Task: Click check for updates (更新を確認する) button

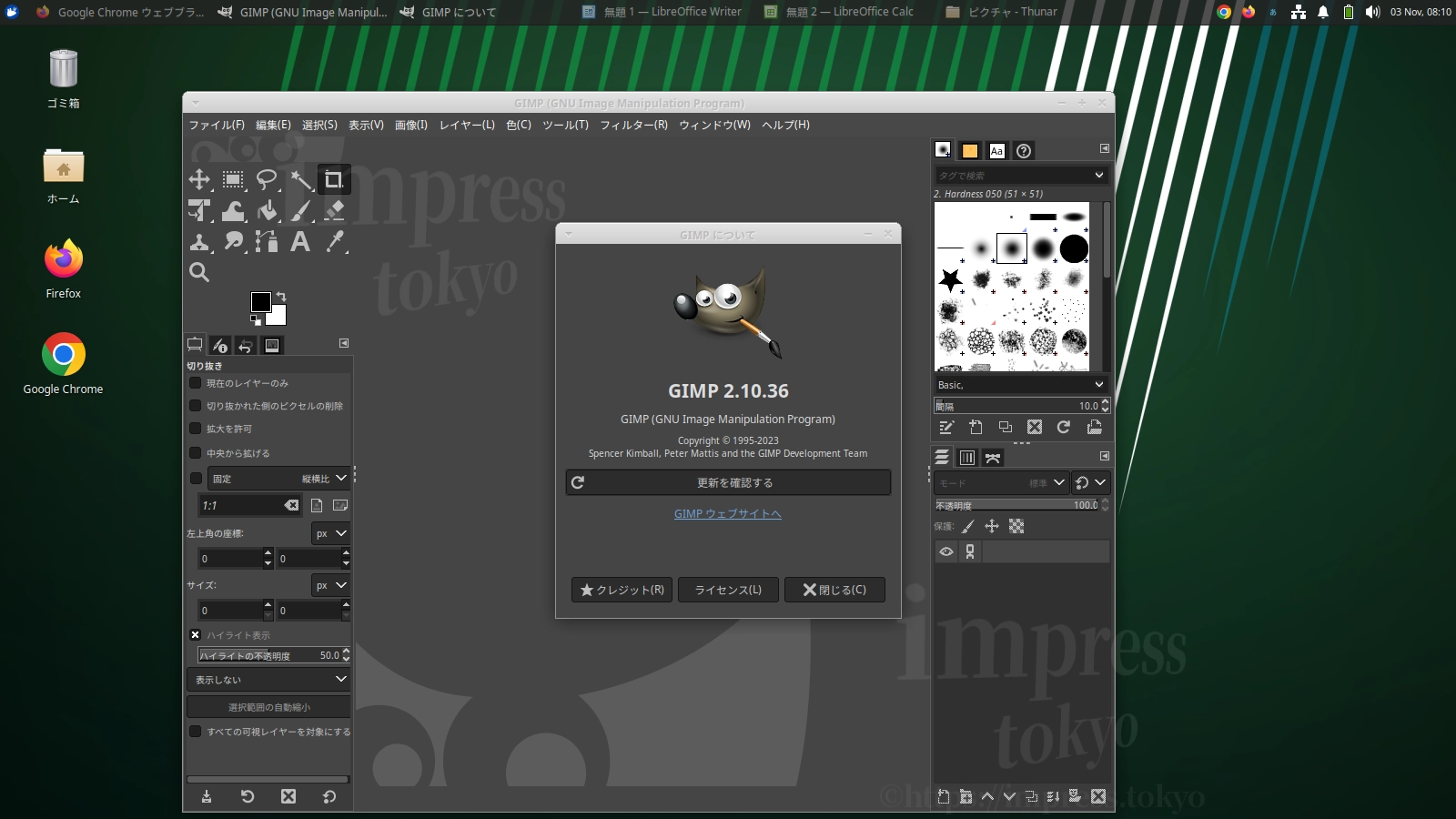Action: coord(728,482)
